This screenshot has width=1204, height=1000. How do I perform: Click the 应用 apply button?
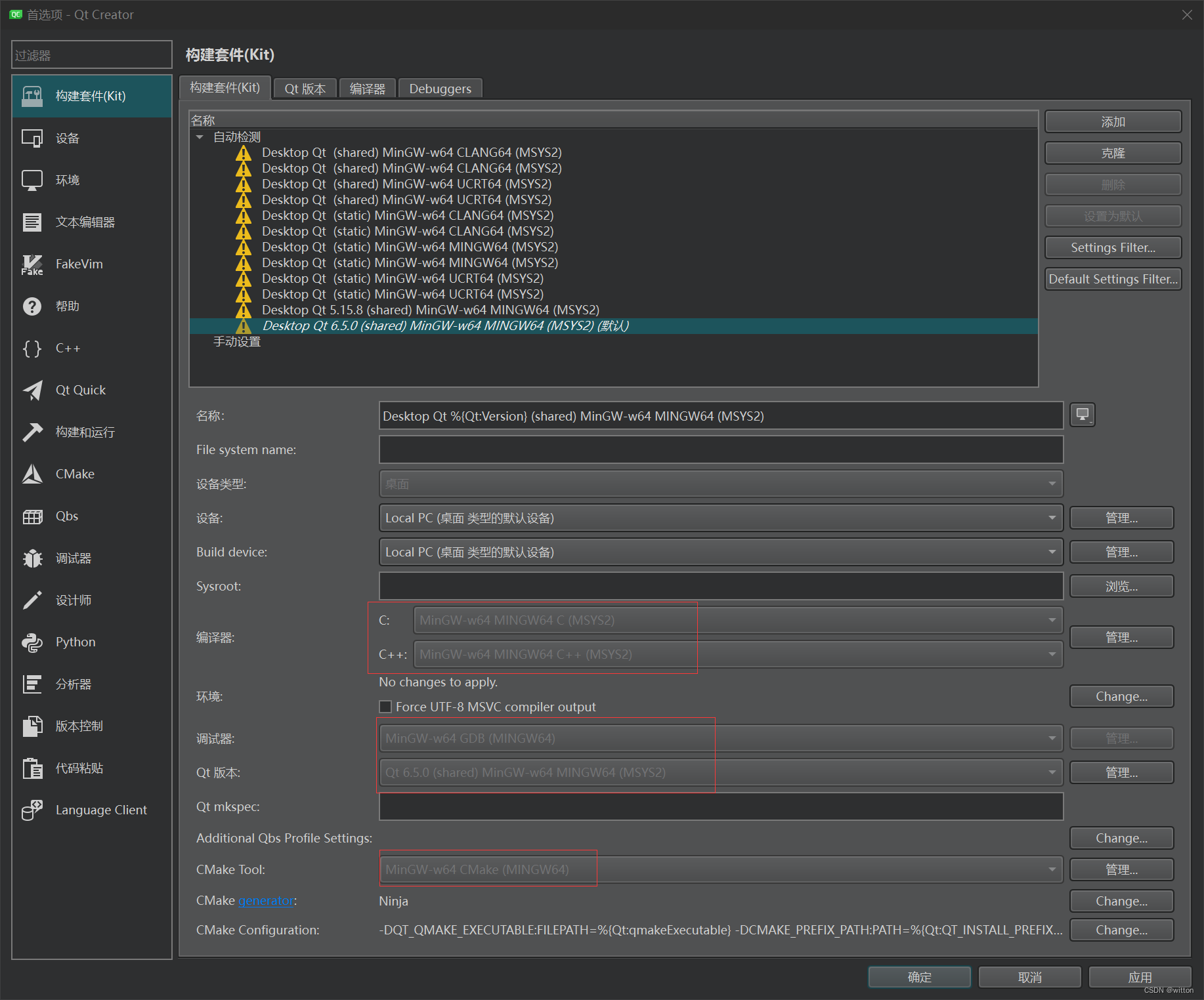1140,977
